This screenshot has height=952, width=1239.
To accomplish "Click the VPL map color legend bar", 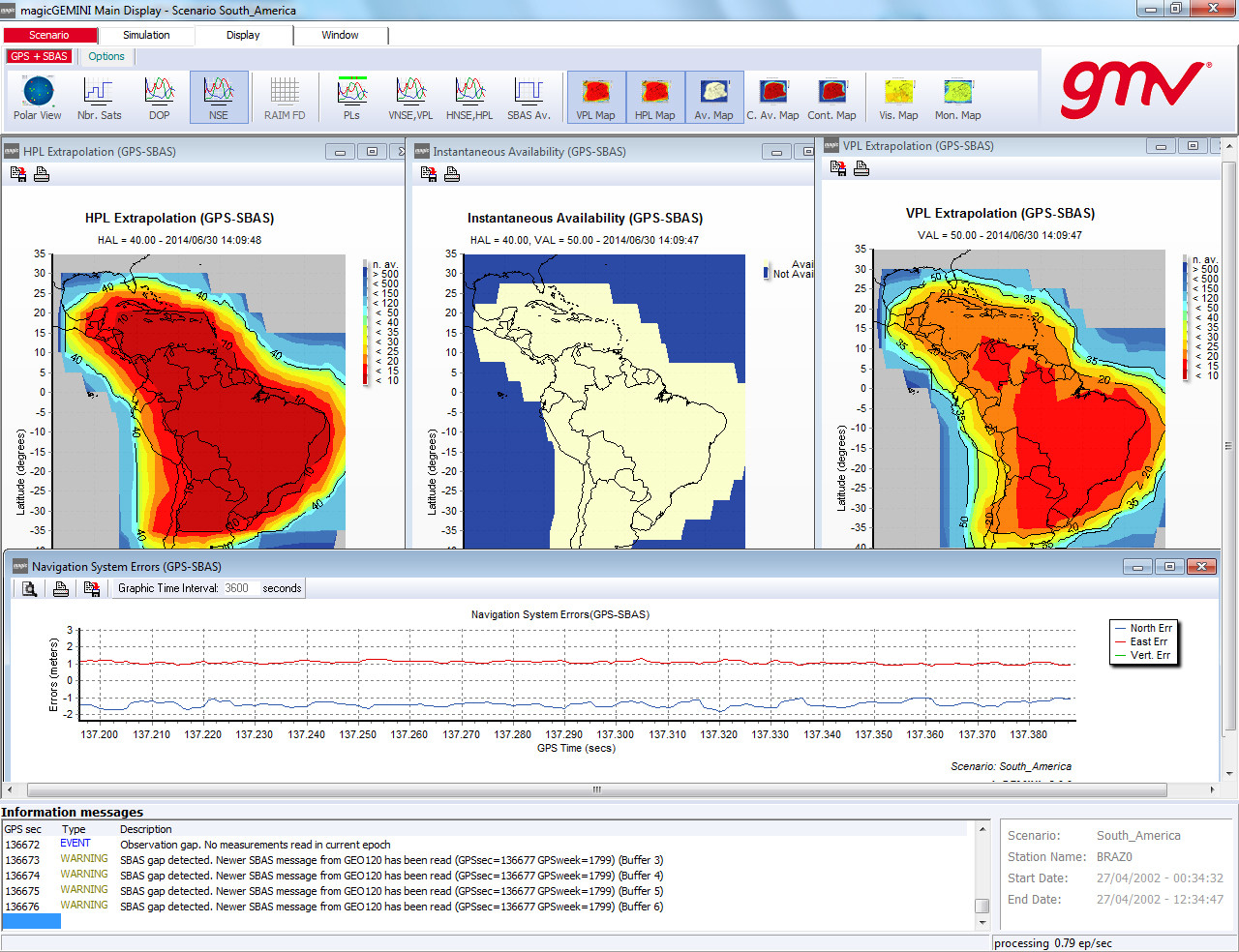I will (x=1186, y=317).
